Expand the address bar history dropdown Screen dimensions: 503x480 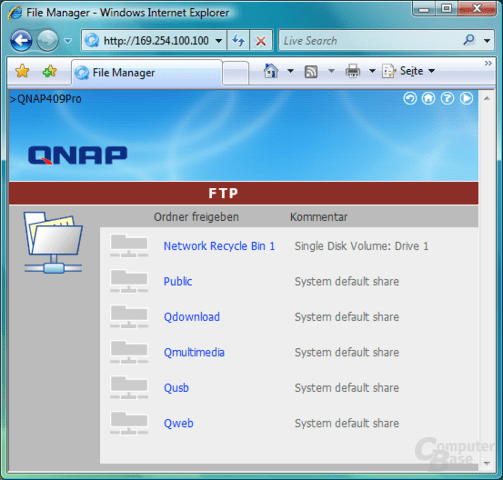(x=219, y=41)
